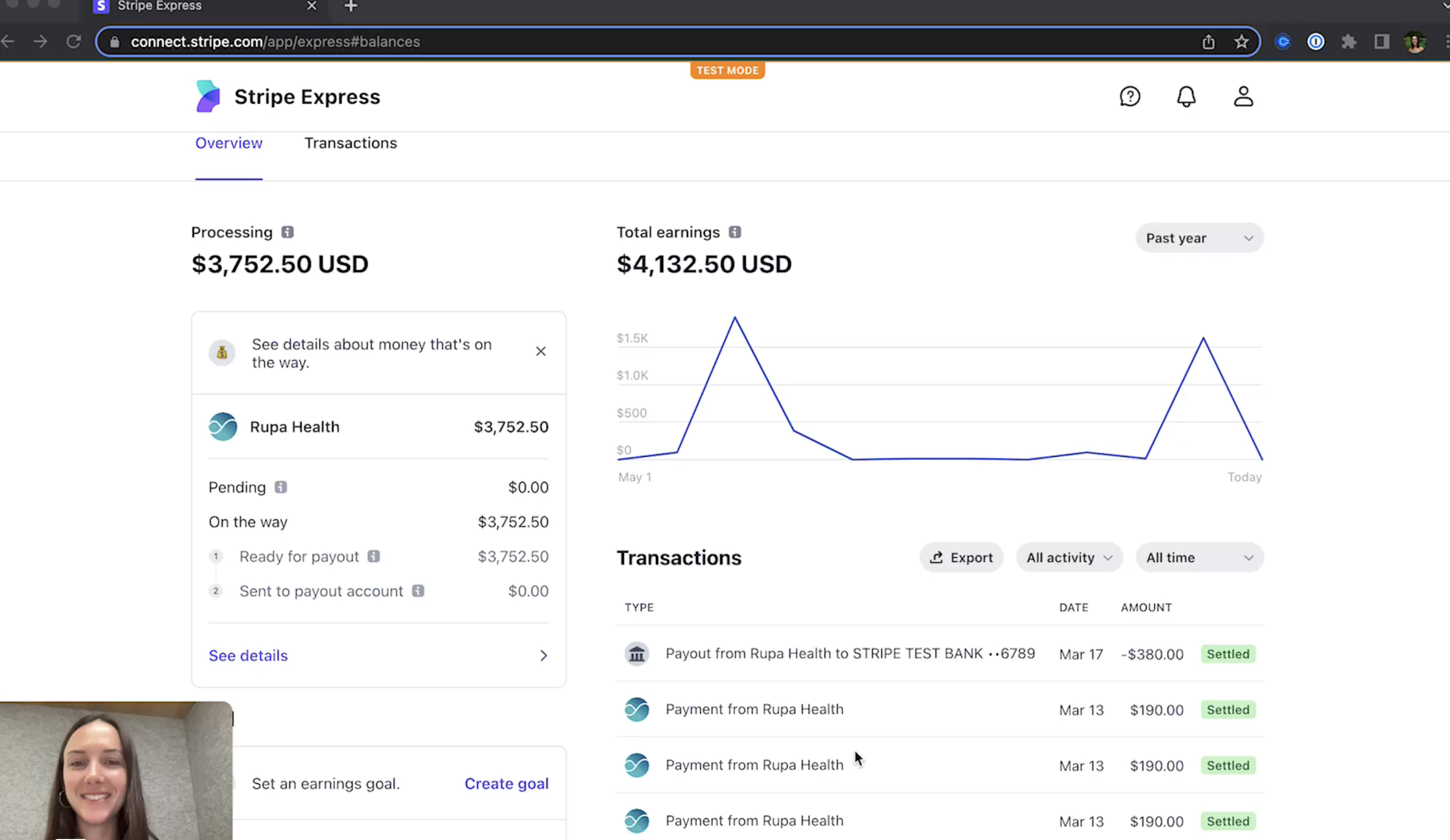Click the See details link
Screen dimensions: 1450x840
(x=248, y=655)
